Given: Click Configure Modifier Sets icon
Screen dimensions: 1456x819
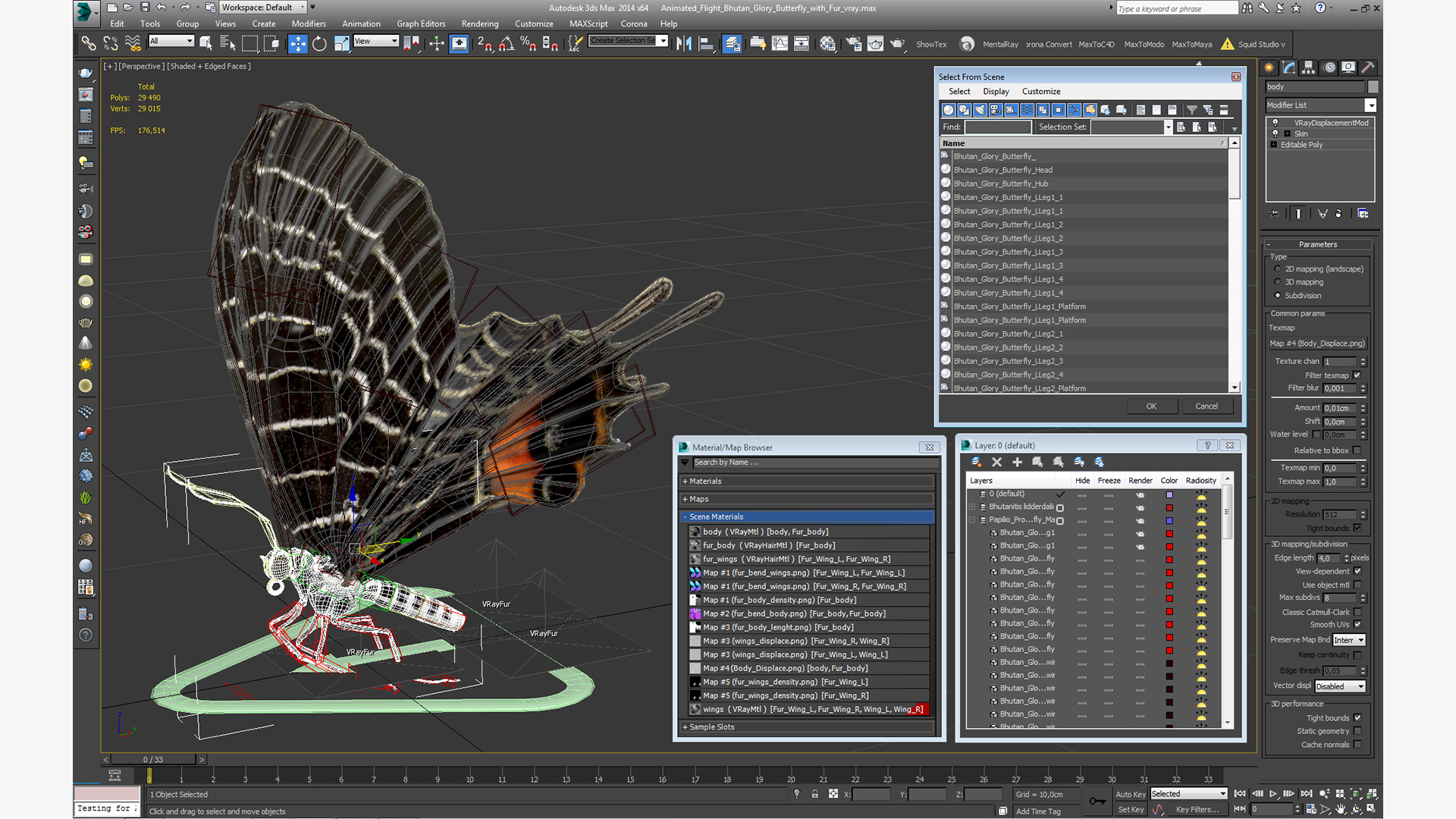Looking at the screenshot, I should point(1363,214).
